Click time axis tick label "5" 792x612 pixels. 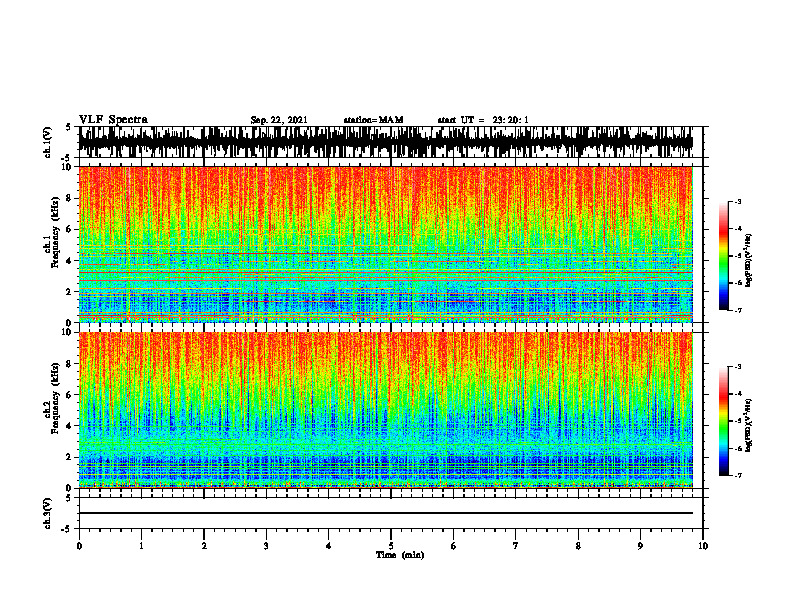391,546
